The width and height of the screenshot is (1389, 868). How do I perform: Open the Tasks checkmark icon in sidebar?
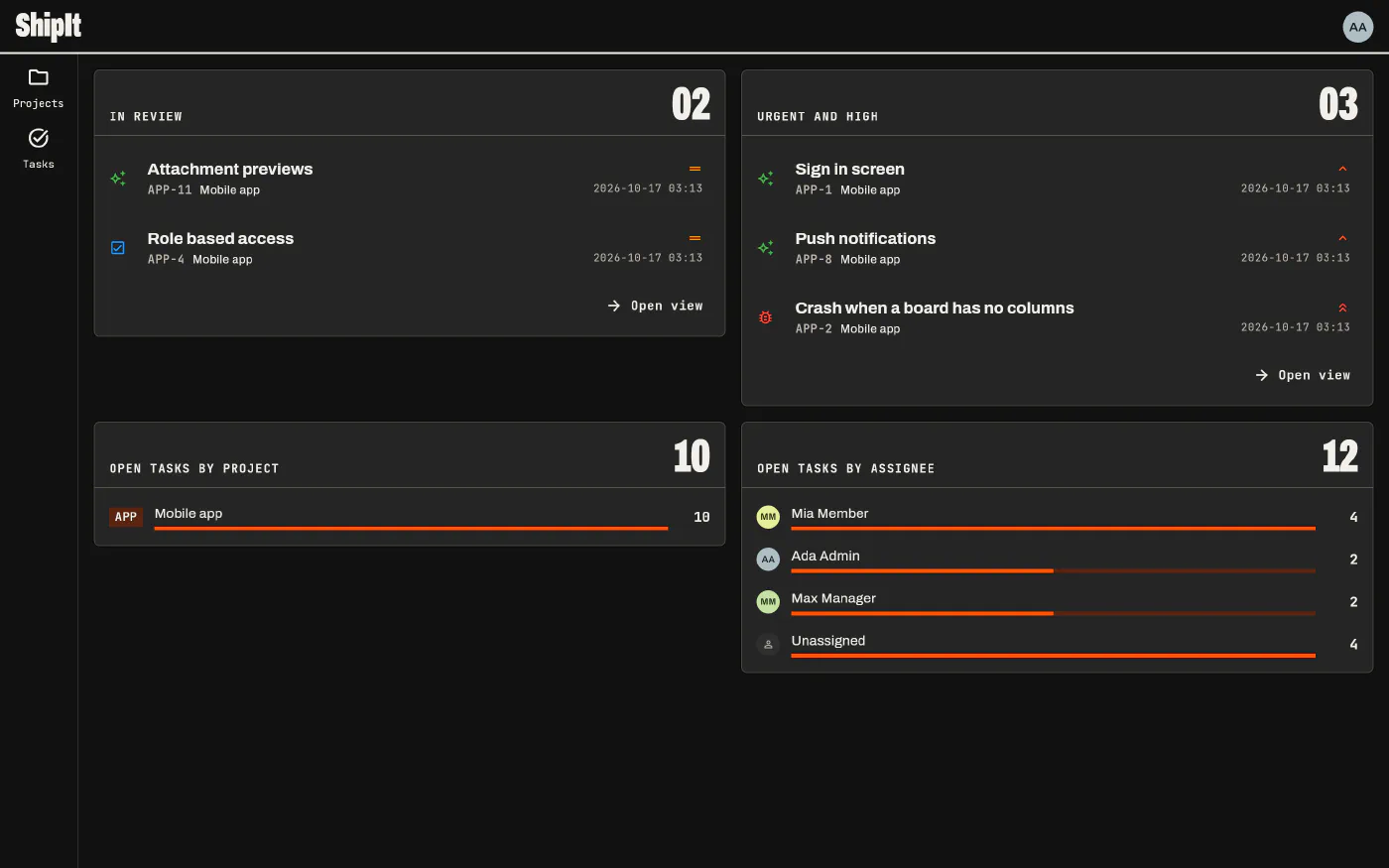click(x=39, y=138)
